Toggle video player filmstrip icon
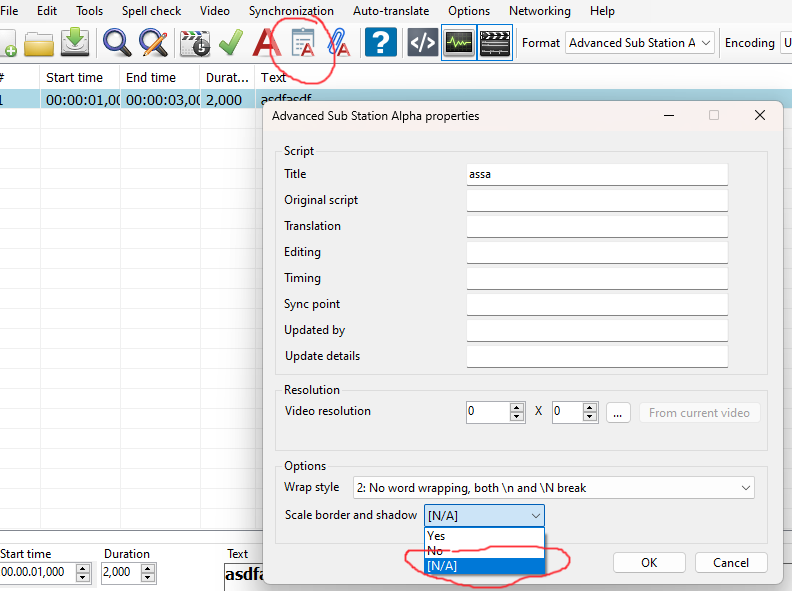792x591 pixels. (x=494, y=42)
